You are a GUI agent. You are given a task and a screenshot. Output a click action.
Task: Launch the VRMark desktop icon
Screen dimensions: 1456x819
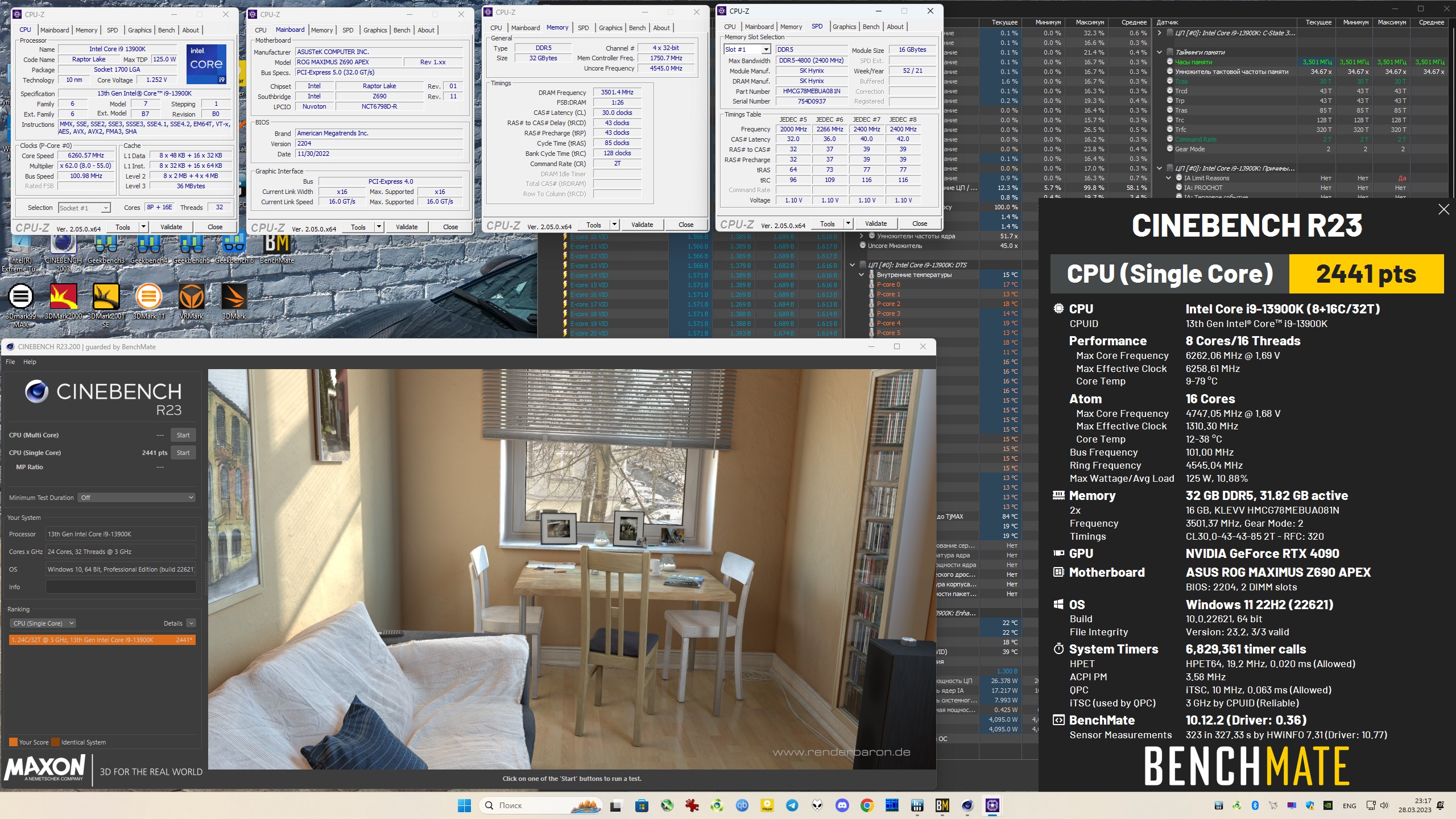191,301
